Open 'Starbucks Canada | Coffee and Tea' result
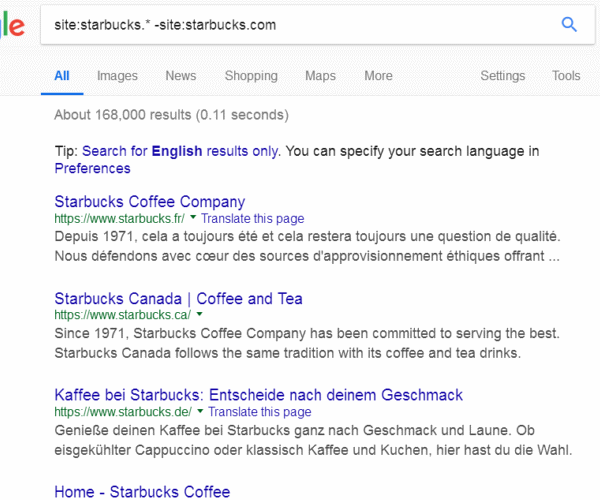The height and width of the screenshot is (500, 600). (x=178, y=299)
